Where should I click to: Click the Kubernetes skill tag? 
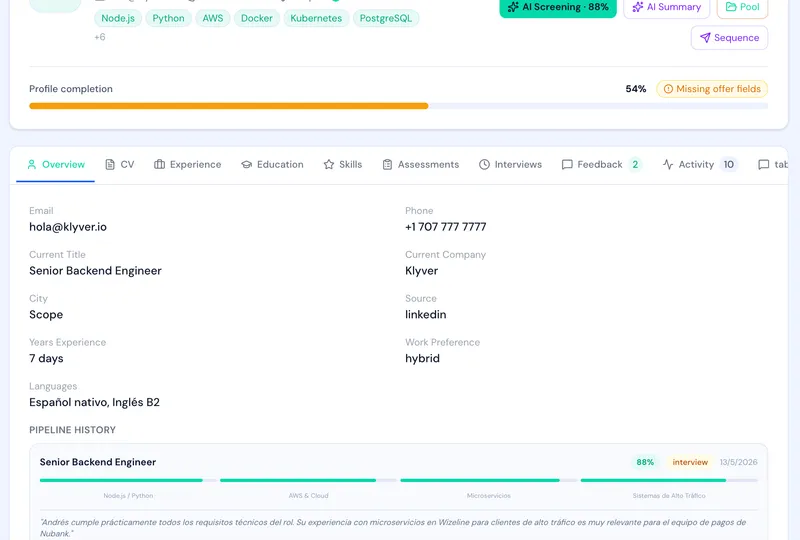coord(316,18)
